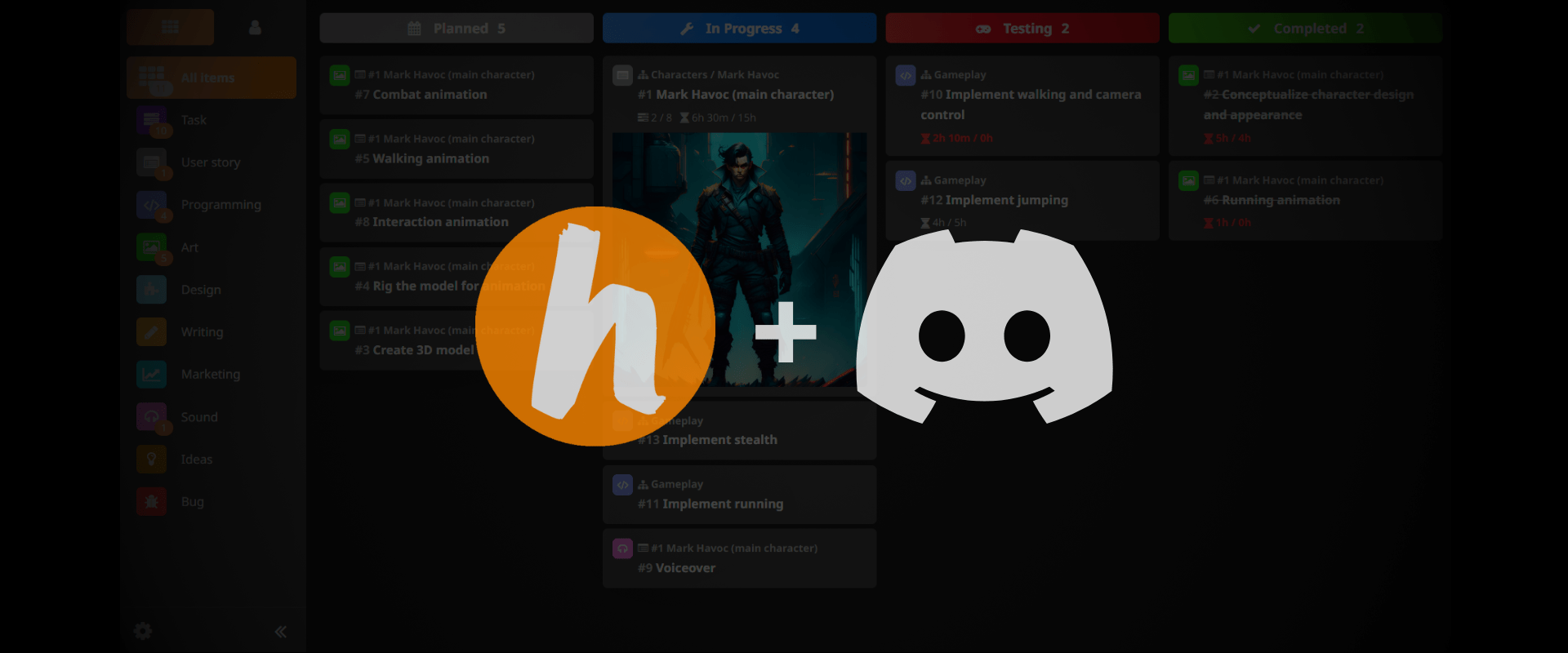Screen dimensions: 1568x653
Task: Collapse the sidebar with double chevron
Action: (280, 632)
